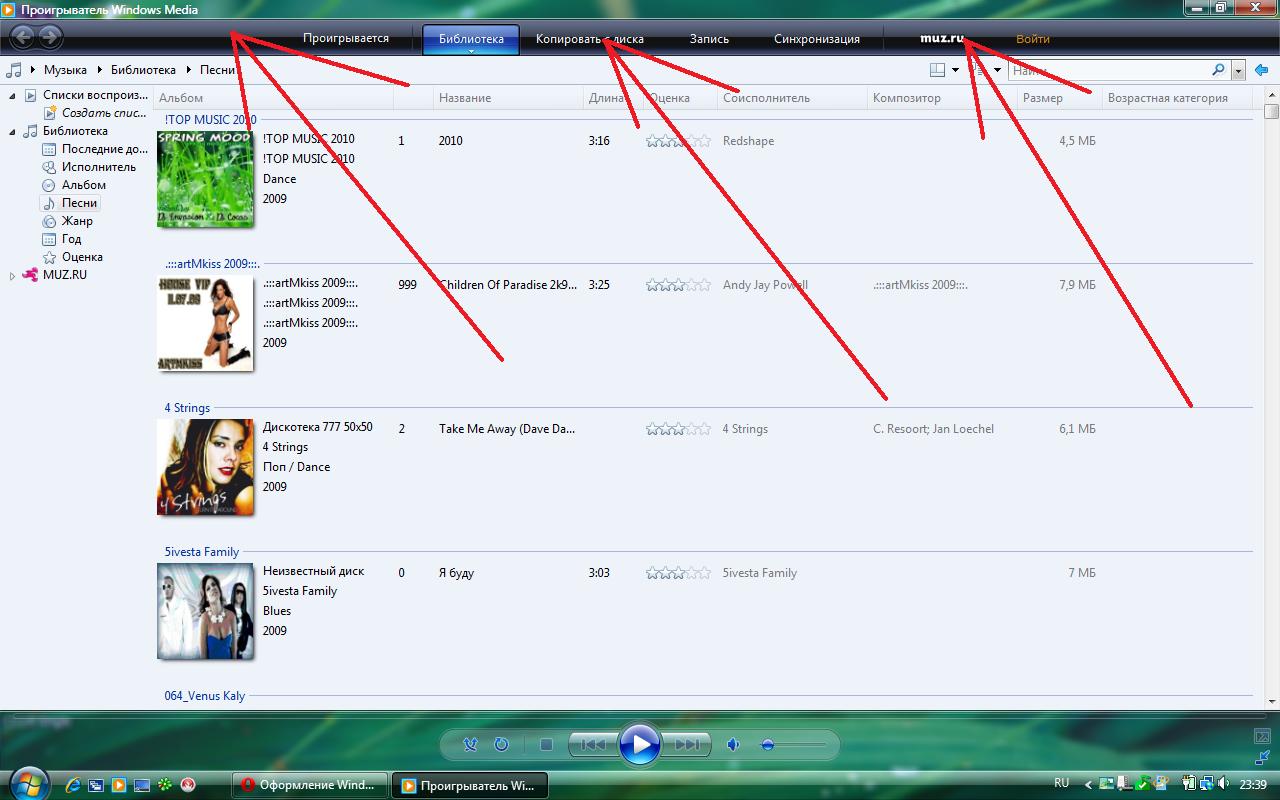
Task: Click the 4 Strings album cover
Action: [205, 467]
